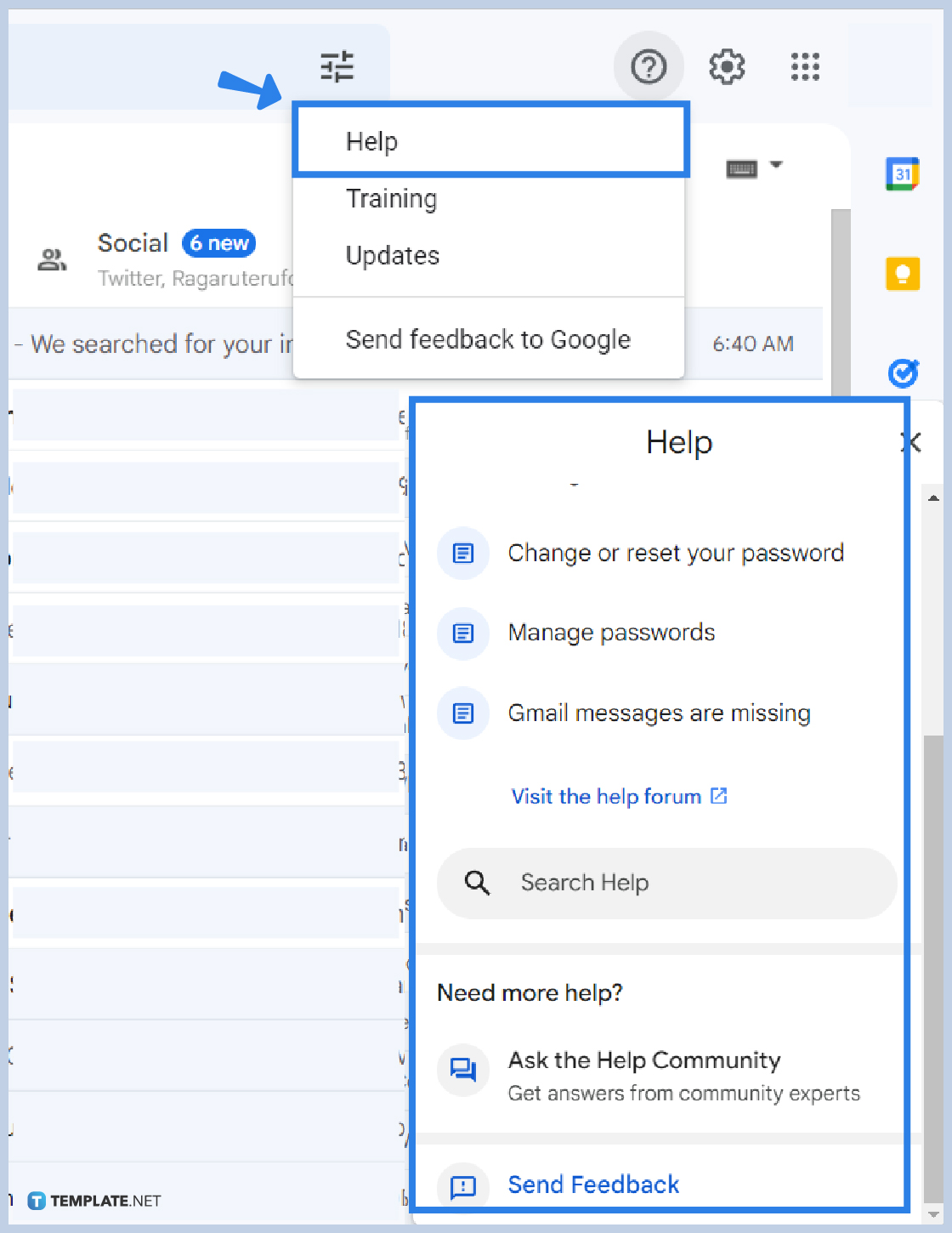Open the Google apps grid
The width and height of the screenshot is (952, 1233).
(x=805, y=67)
